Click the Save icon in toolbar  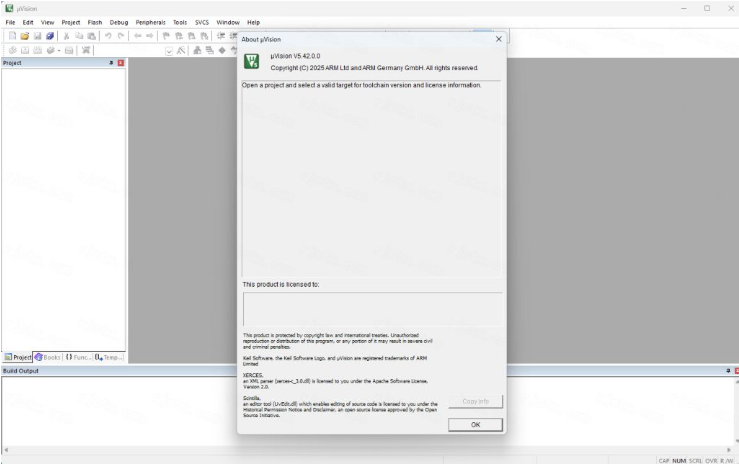click(x=37, y=36)
